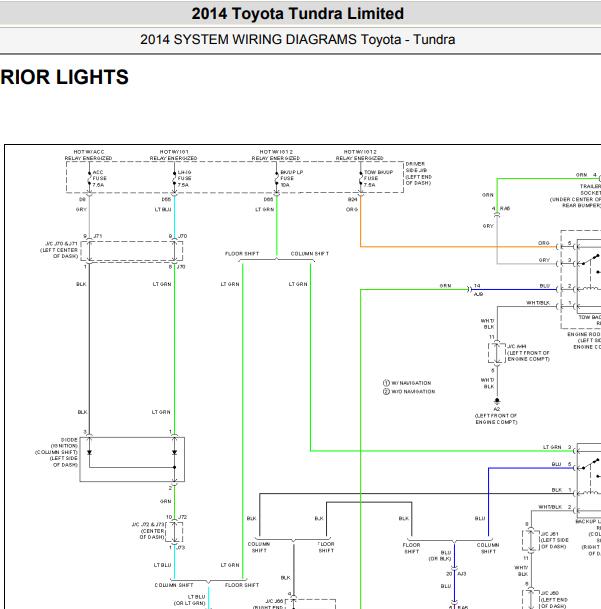Click the "2014 SYSTEM WIRING DIAGRAMS Toyota - Tundra" subtitle

coord(298,40)
